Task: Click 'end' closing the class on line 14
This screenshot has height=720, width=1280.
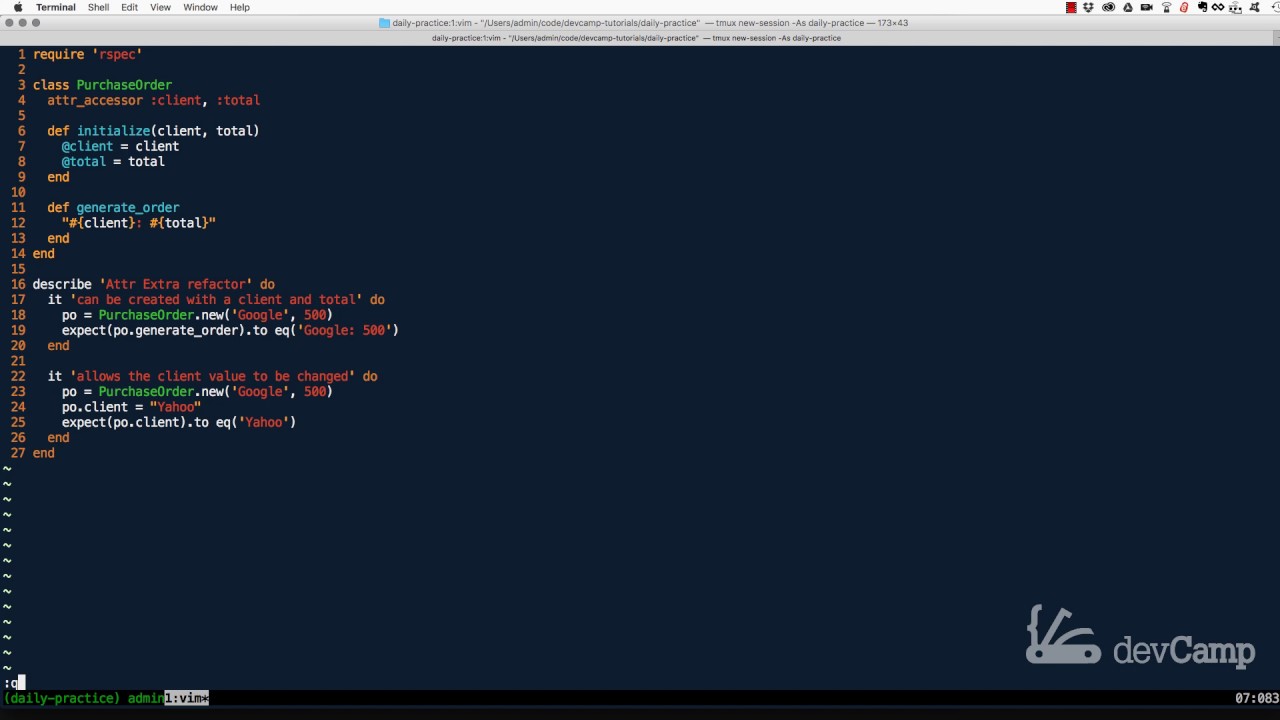Action: 44,253
